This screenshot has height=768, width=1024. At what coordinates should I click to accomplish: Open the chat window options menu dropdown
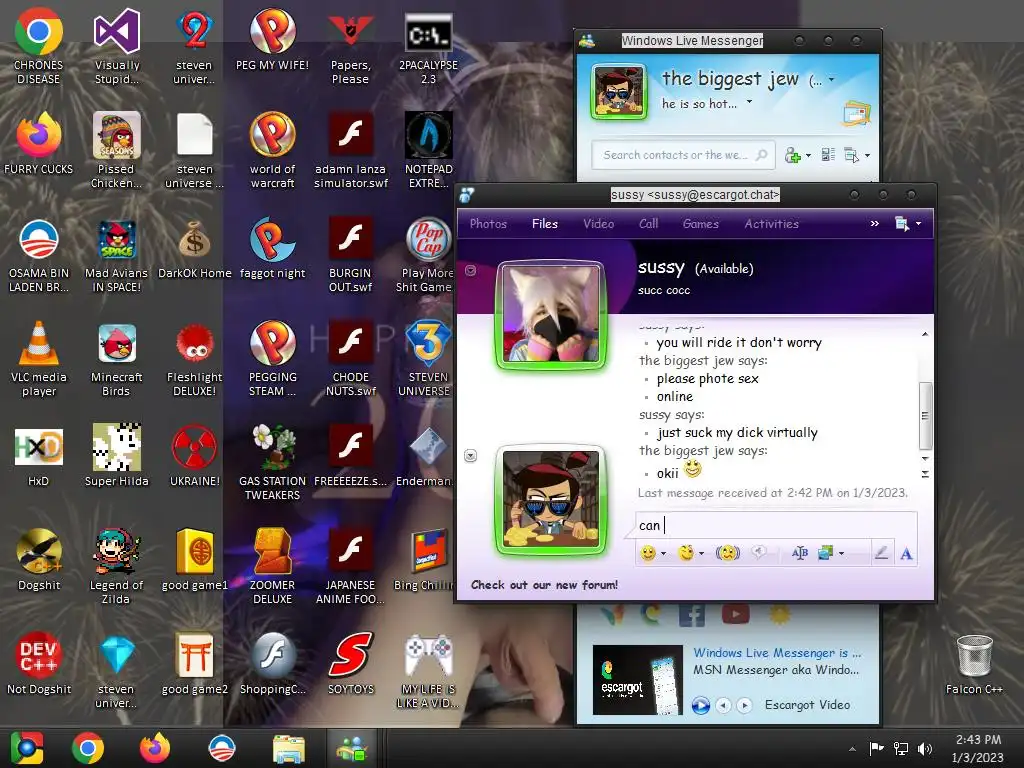[908, 224]
